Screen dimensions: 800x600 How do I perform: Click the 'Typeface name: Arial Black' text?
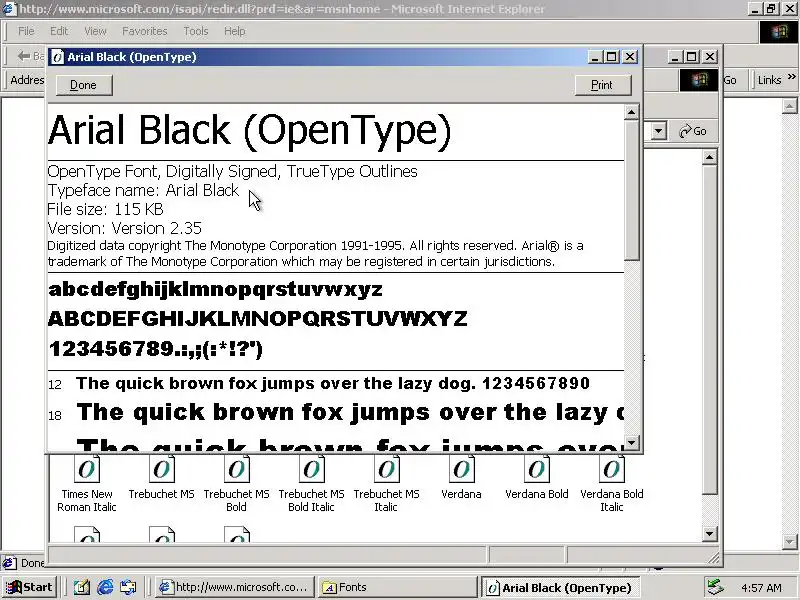tap(143, 190)
